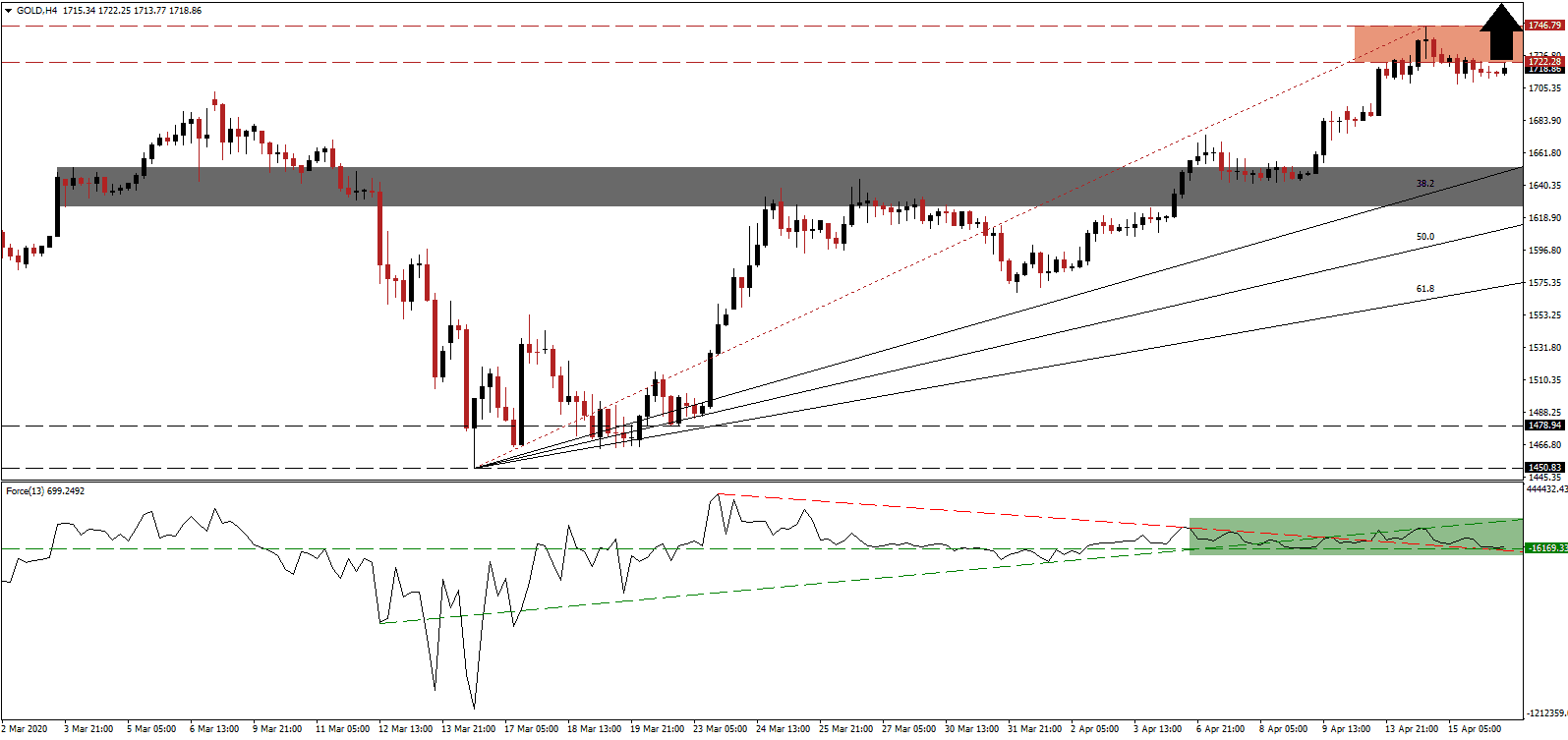Click the 3 Apr 13:00 time label
The image size is (1568, 740).
coord(1158,729)
